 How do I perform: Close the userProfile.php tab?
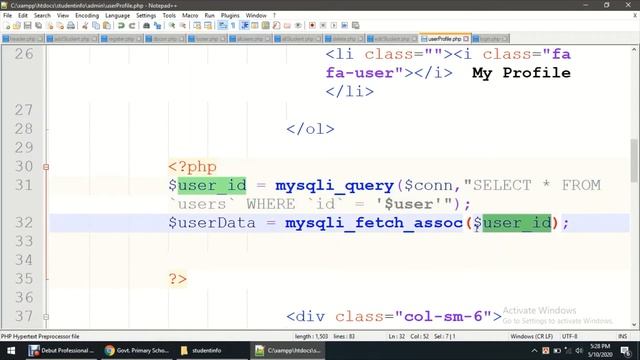466,39
